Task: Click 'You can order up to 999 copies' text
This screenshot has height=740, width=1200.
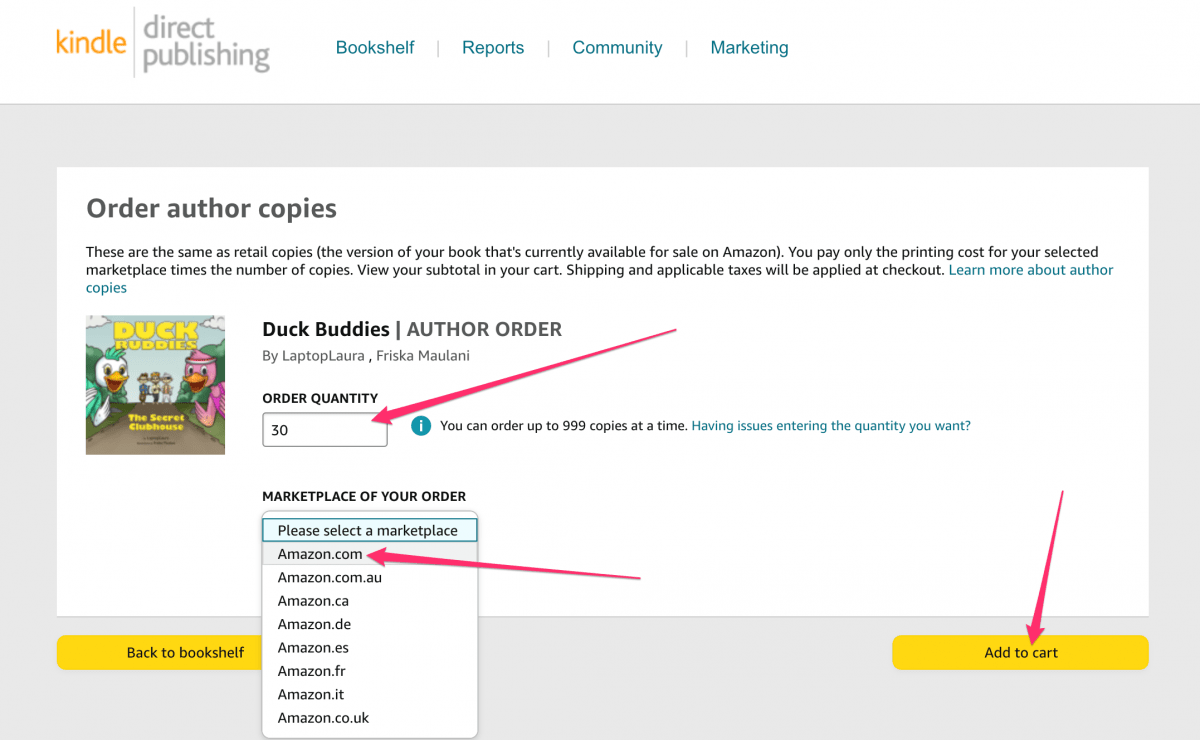Action: click(x=564, y=426)
